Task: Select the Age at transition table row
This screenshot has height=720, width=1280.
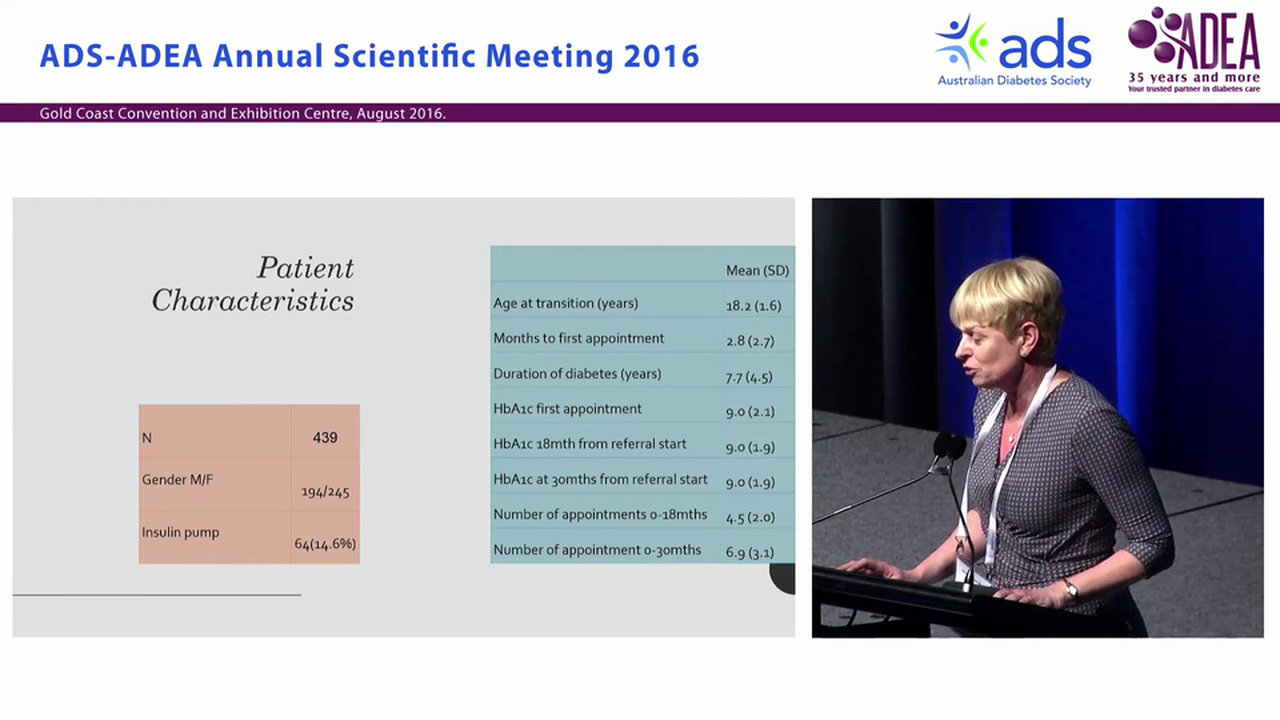Action: click(x=640, y=303)
